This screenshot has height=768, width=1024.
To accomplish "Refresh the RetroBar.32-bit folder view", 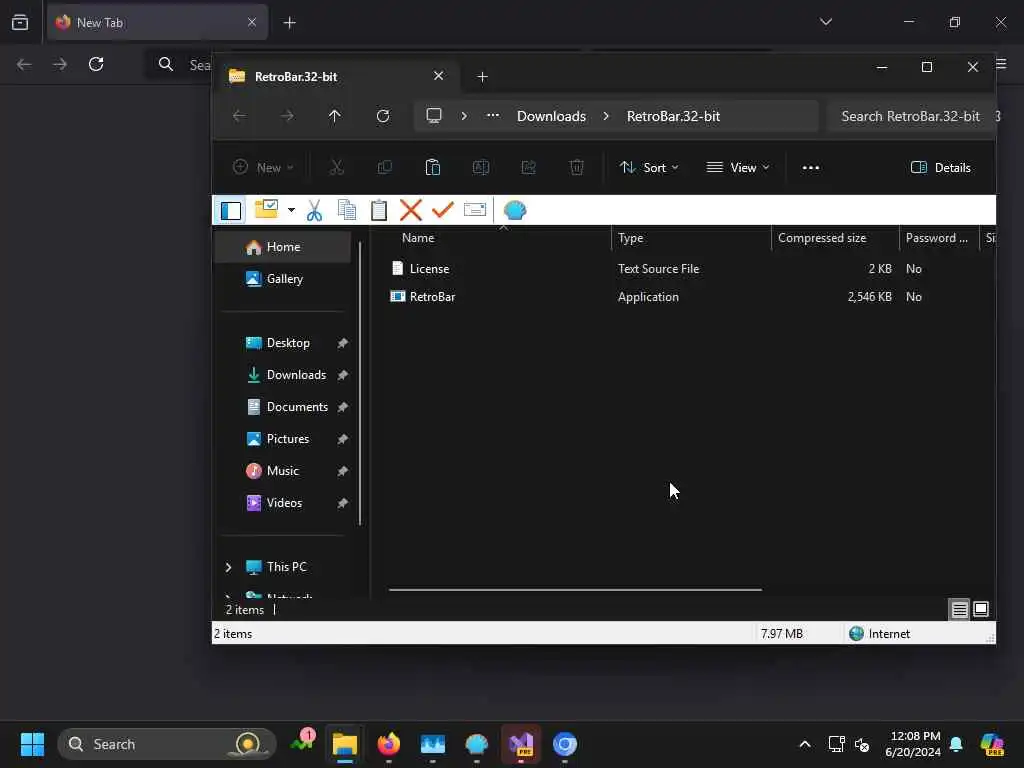I will [x=383, y=116].
